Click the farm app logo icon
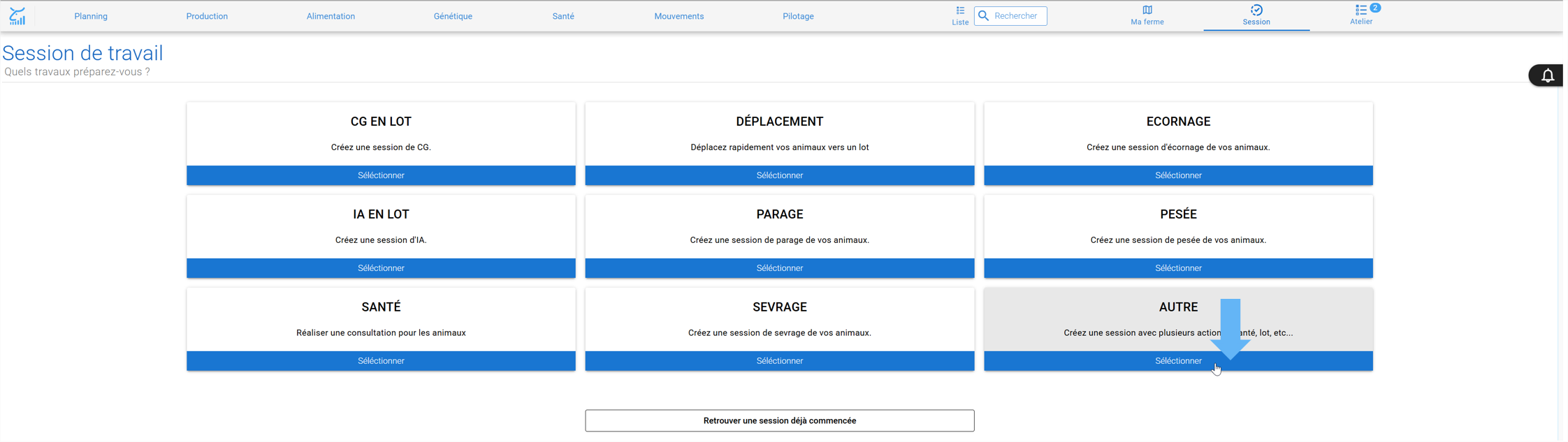1568x442 pixels. pyautogui.click(x=17, y=16)
